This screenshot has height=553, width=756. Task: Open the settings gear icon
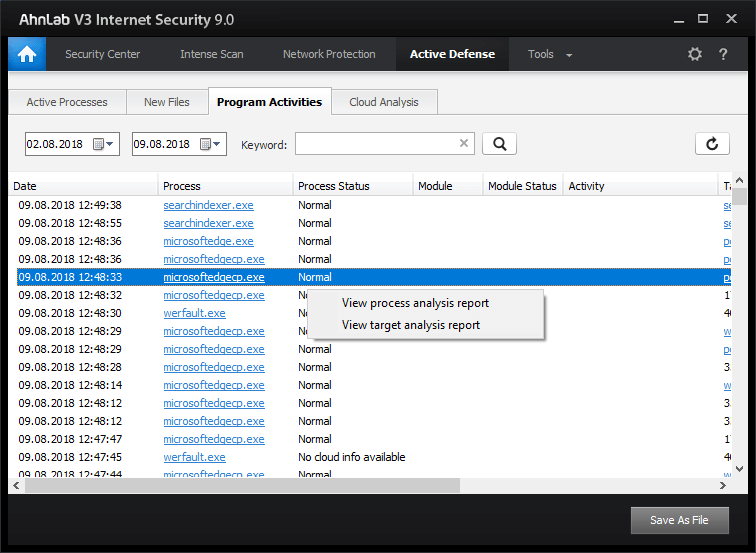(x=695, y=54)
